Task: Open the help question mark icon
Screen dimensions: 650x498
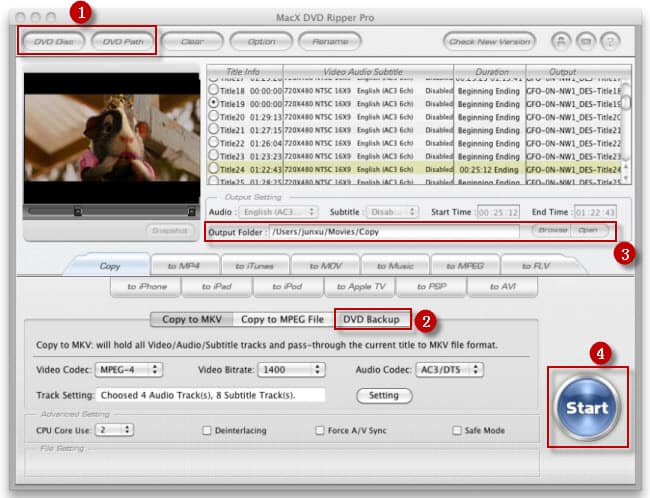Action: pos(610,41)
